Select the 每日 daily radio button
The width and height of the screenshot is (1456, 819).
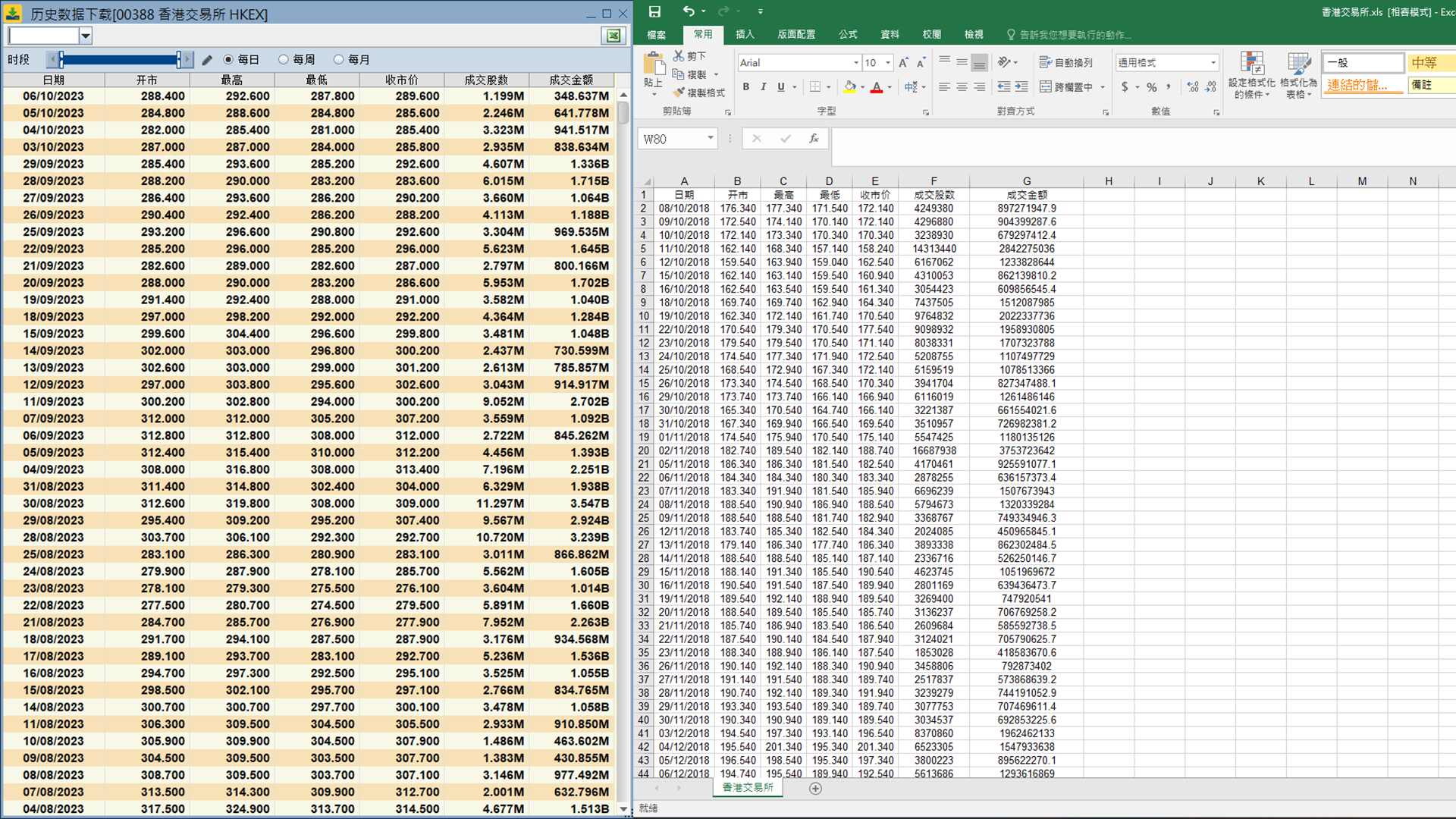click(x=228, y=60)
